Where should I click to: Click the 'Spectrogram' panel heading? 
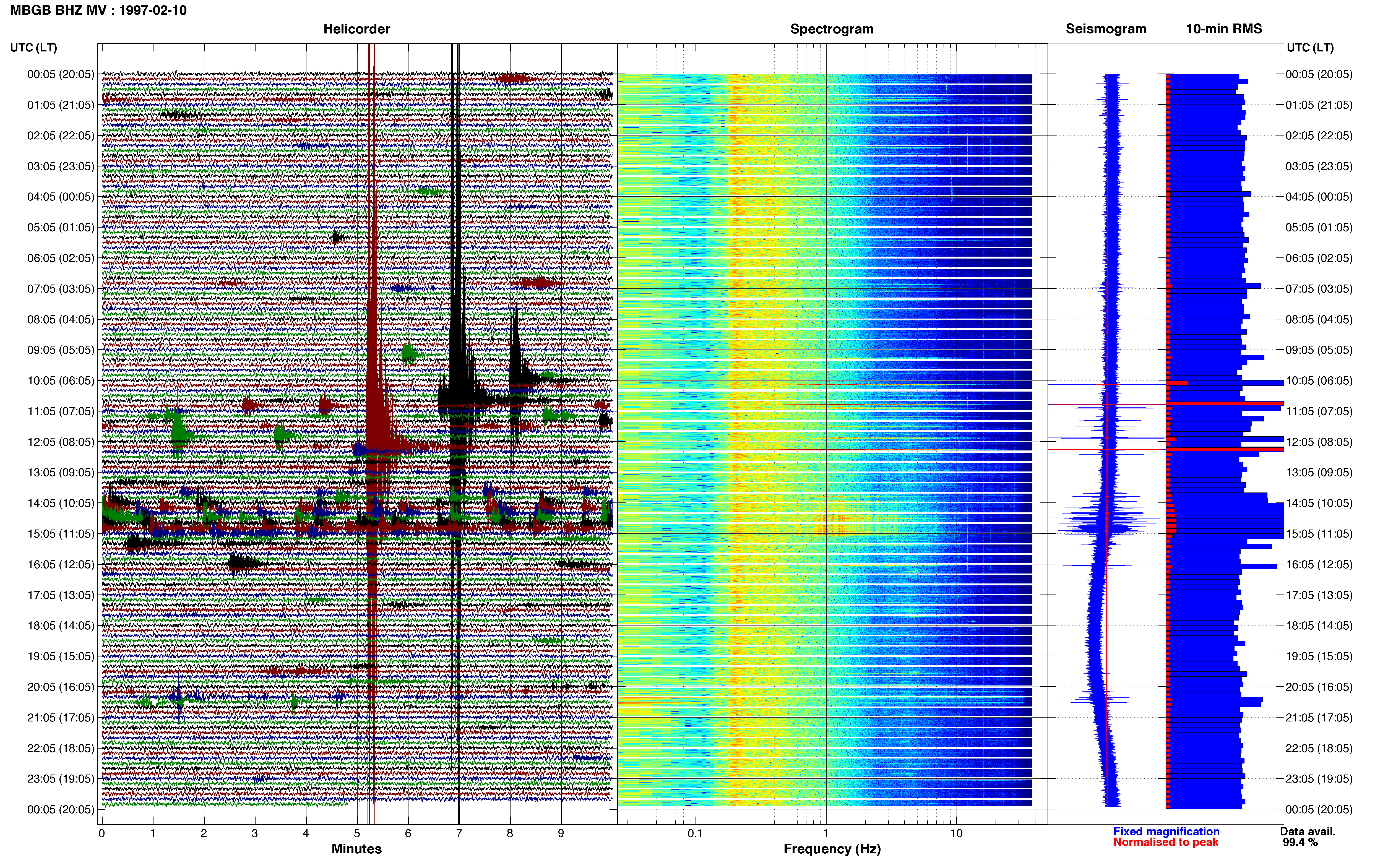pos(832,29)
